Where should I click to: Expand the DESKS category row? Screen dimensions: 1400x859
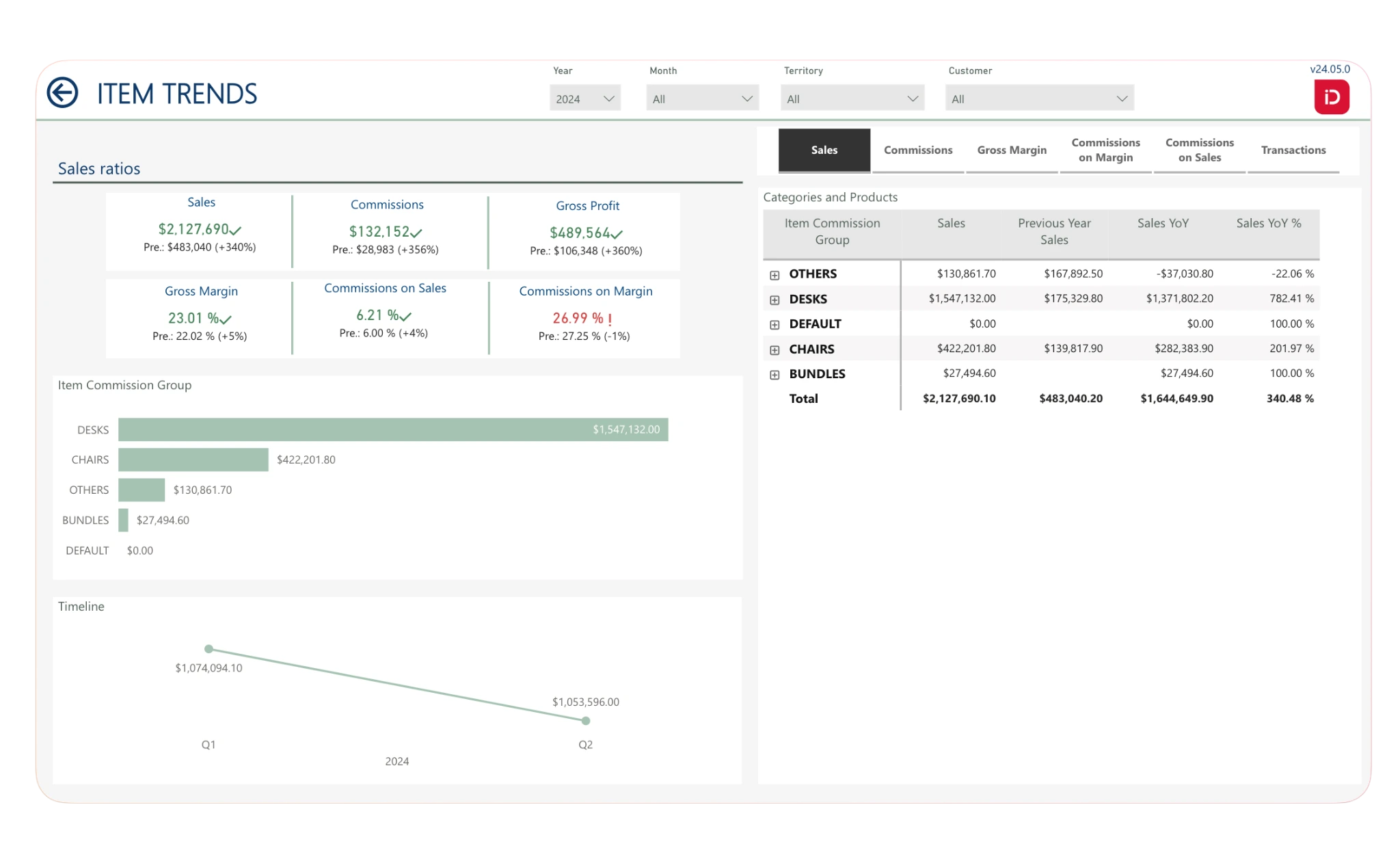point(775,300)
